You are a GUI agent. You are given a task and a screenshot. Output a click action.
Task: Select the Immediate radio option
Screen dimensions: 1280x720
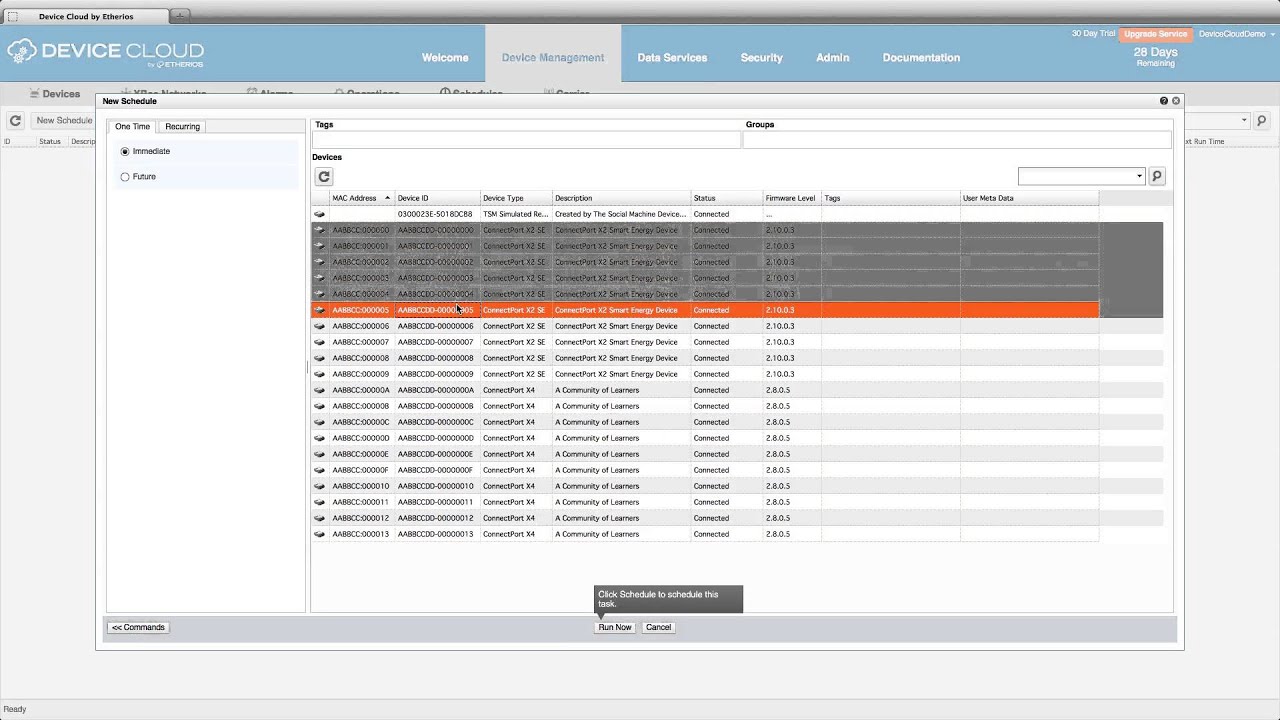(x=125, y=151)
